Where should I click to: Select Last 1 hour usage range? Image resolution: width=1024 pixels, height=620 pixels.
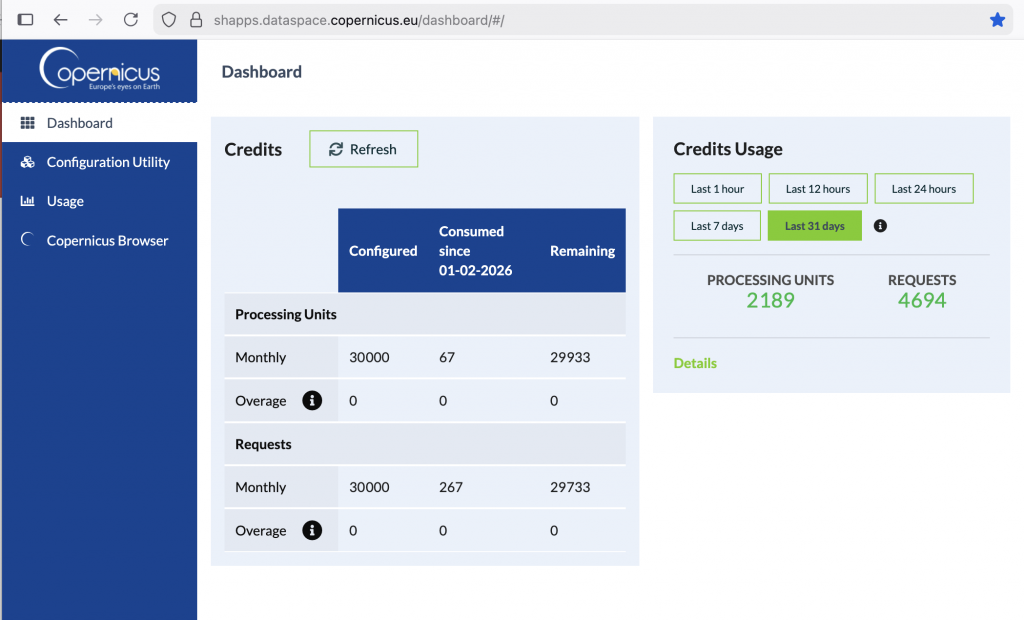click(x=717, y=189)
